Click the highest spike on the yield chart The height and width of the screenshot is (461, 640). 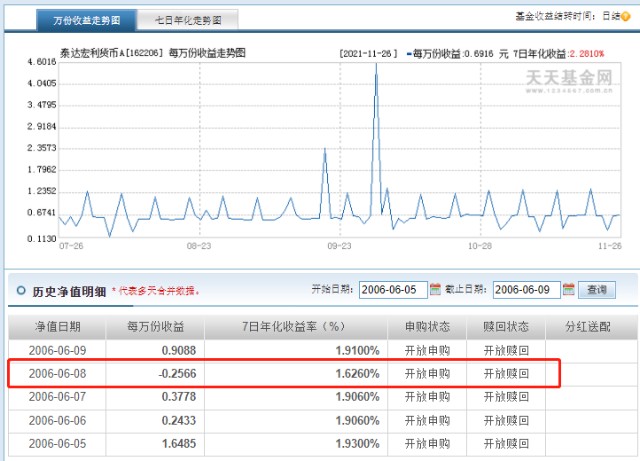376,65
